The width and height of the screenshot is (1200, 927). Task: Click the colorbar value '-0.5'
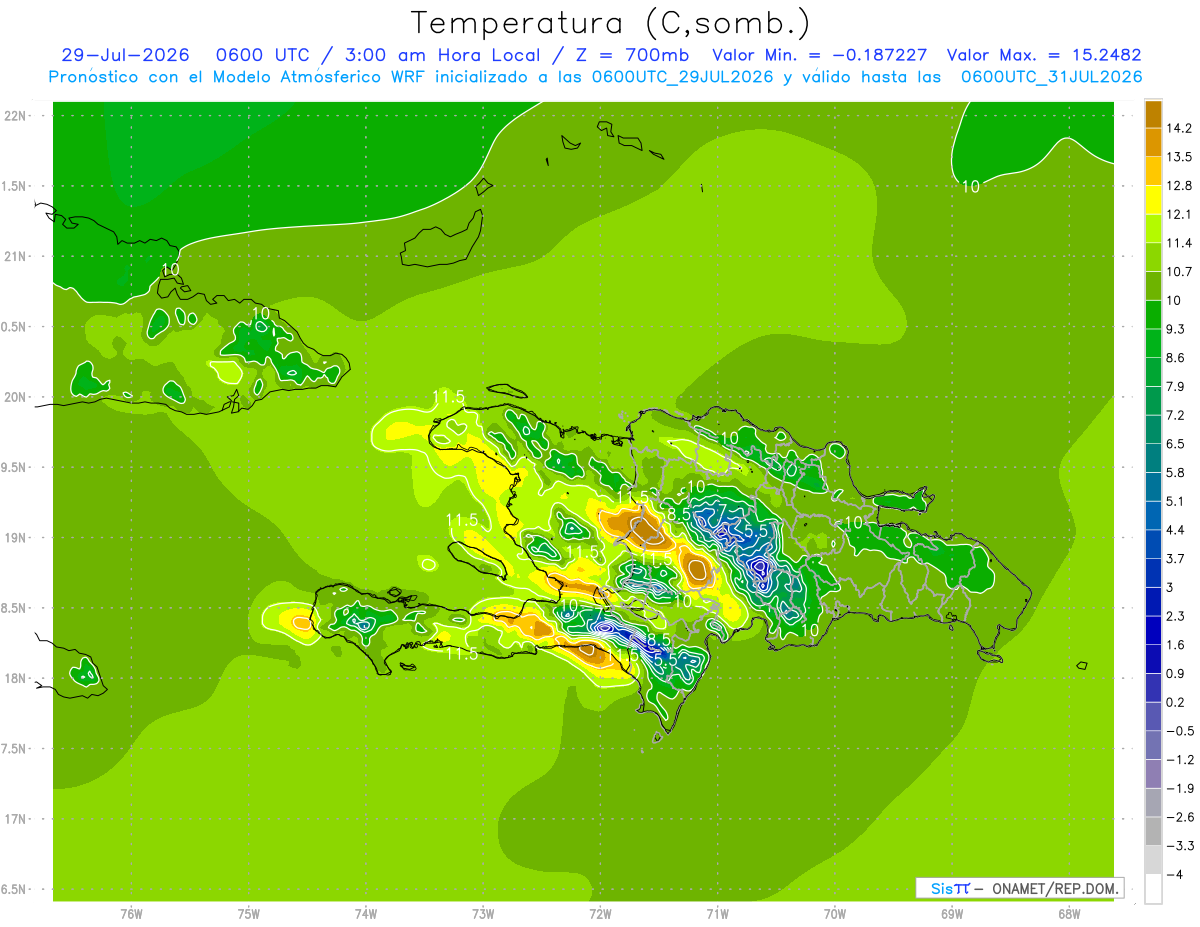(1179, 731)
